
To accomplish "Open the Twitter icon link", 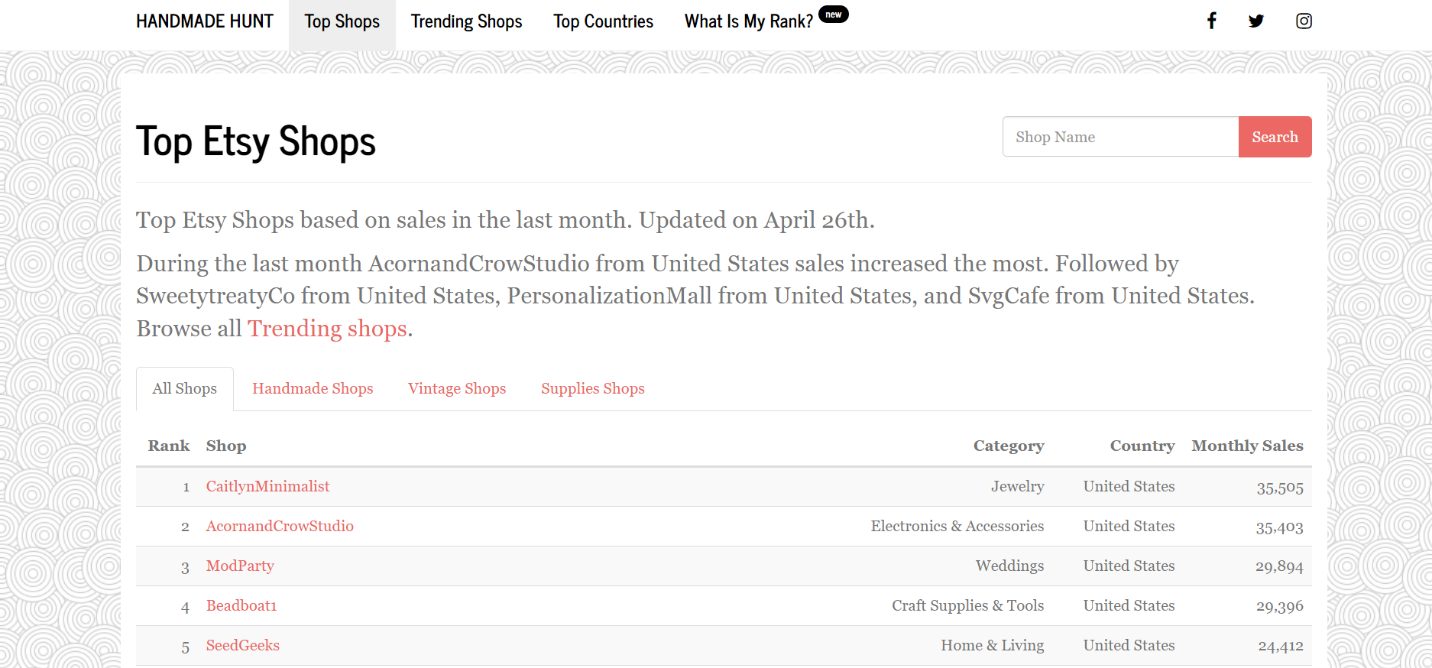I will click(1256, 21).
